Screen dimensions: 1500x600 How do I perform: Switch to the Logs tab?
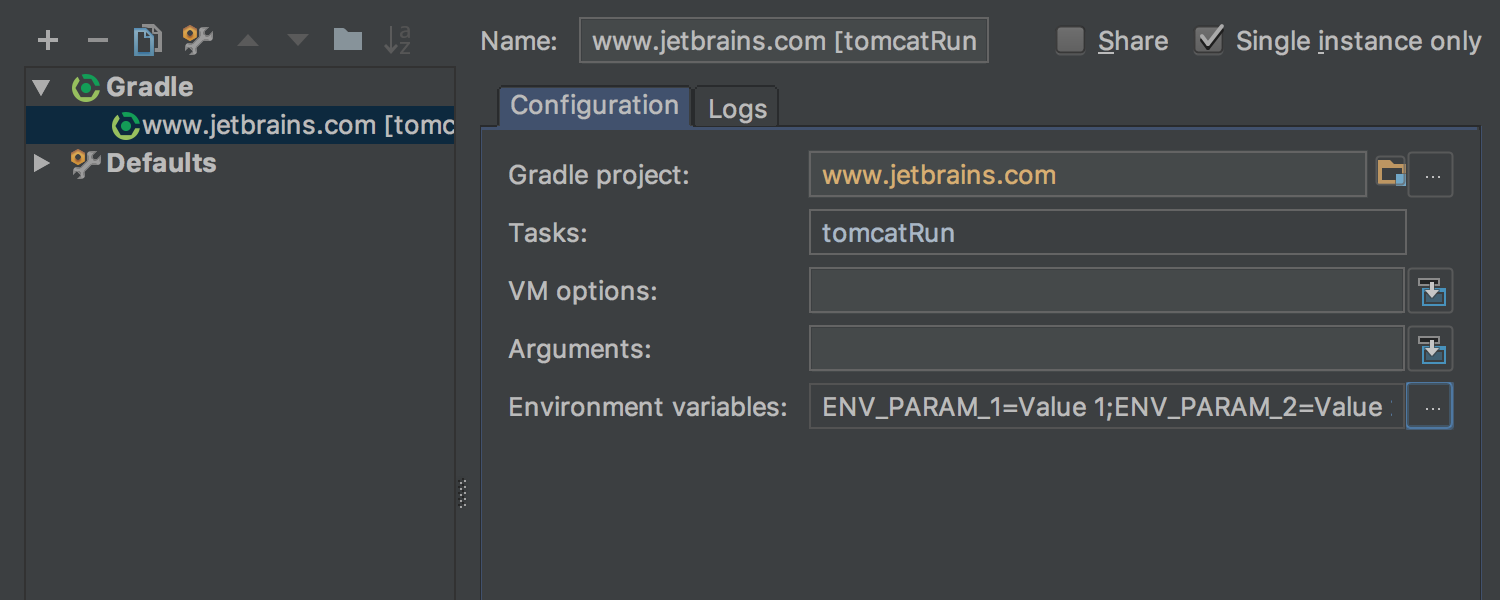[737, 109]
